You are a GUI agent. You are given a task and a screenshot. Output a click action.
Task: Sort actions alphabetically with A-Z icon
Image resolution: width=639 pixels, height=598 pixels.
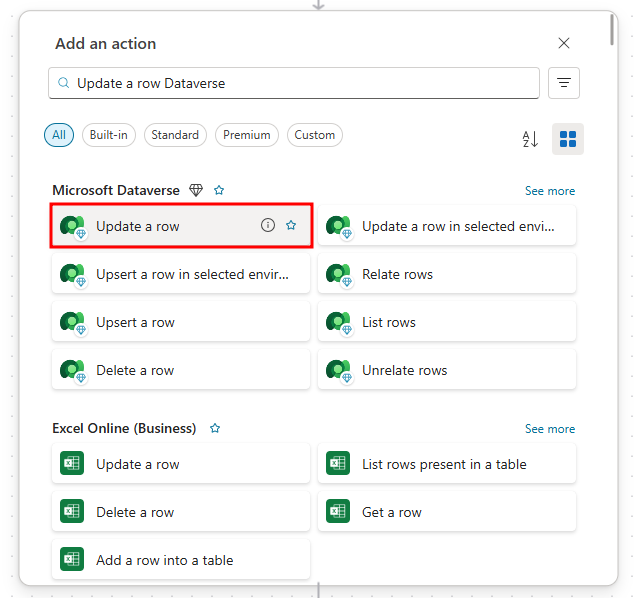point(530,139)
